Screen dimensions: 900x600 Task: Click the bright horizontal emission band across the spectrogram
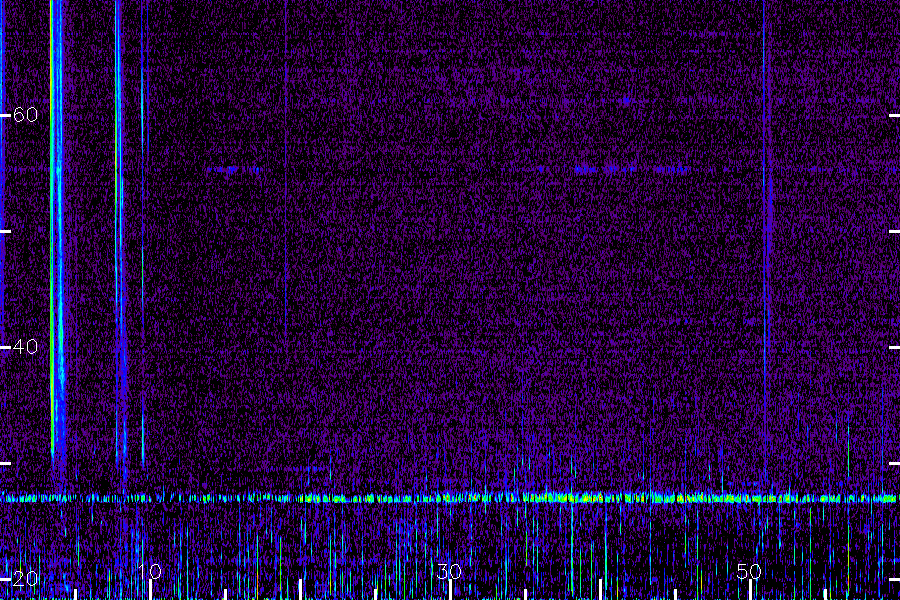pyautogui.click(x=450, y=498)
